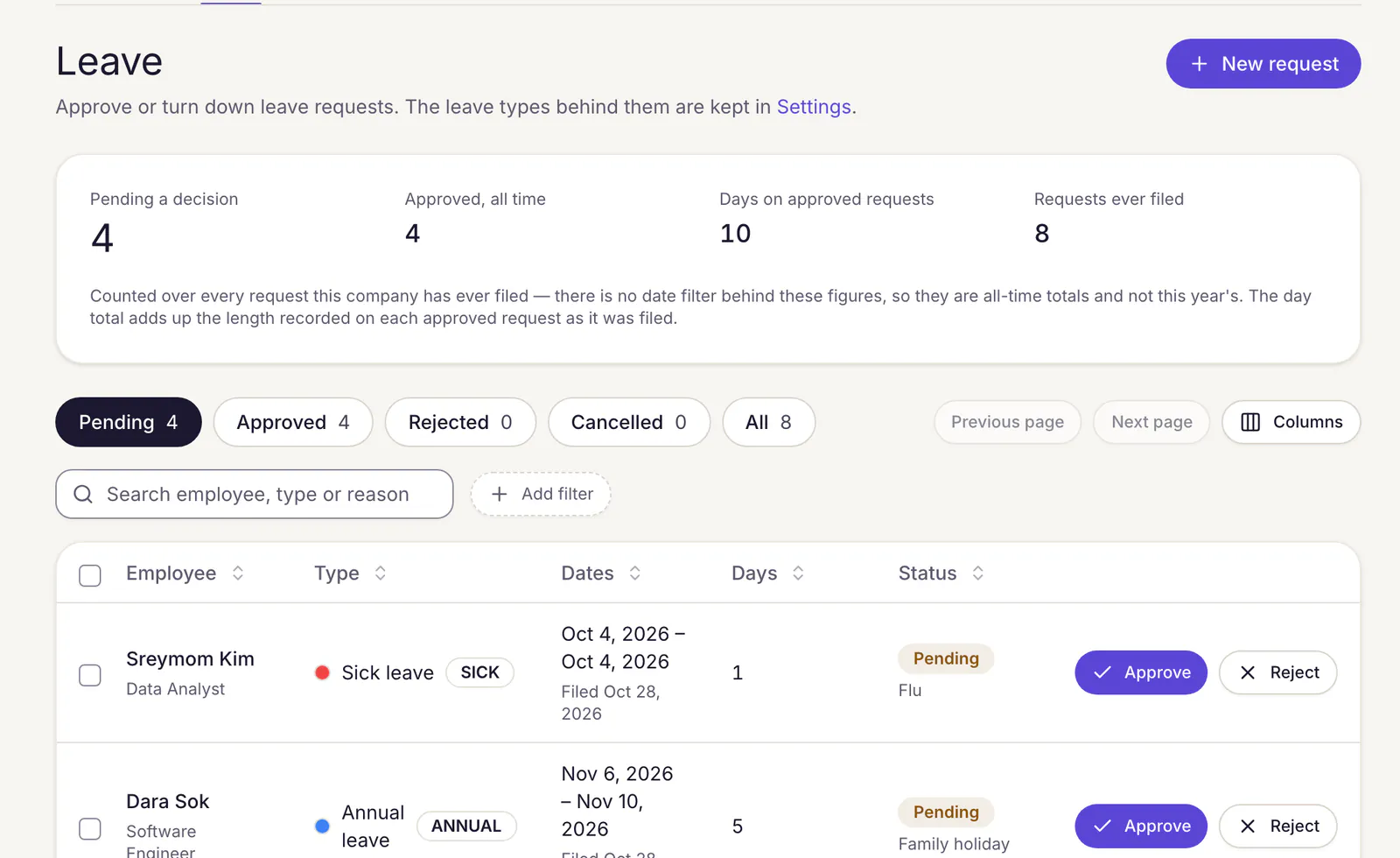The image size is (1400, 858).
Task: Click the ANNUAL type badge
Action: [x=466, y=826]
